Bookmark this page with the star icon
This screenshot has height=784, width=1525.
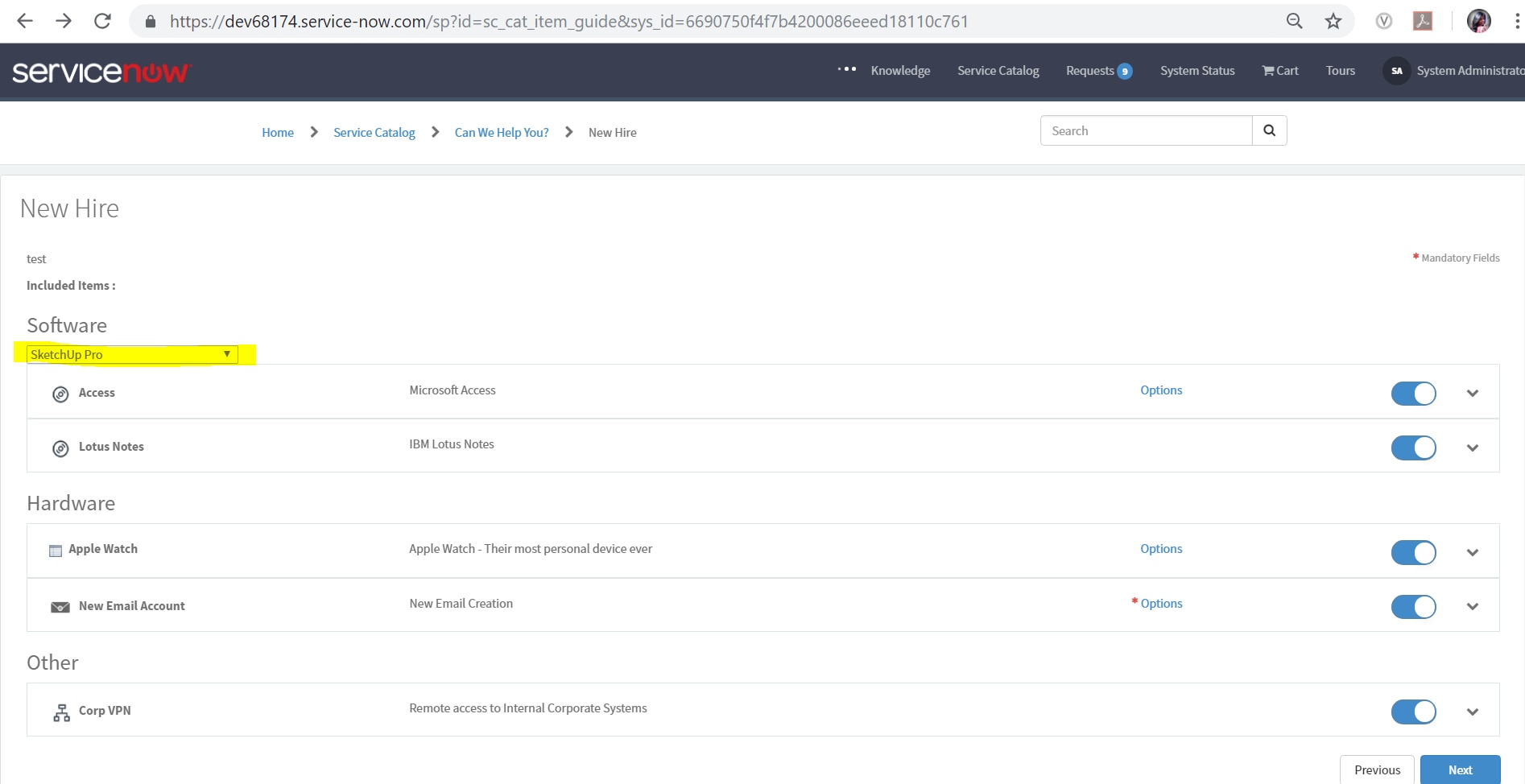click(x=1333, y=21)
